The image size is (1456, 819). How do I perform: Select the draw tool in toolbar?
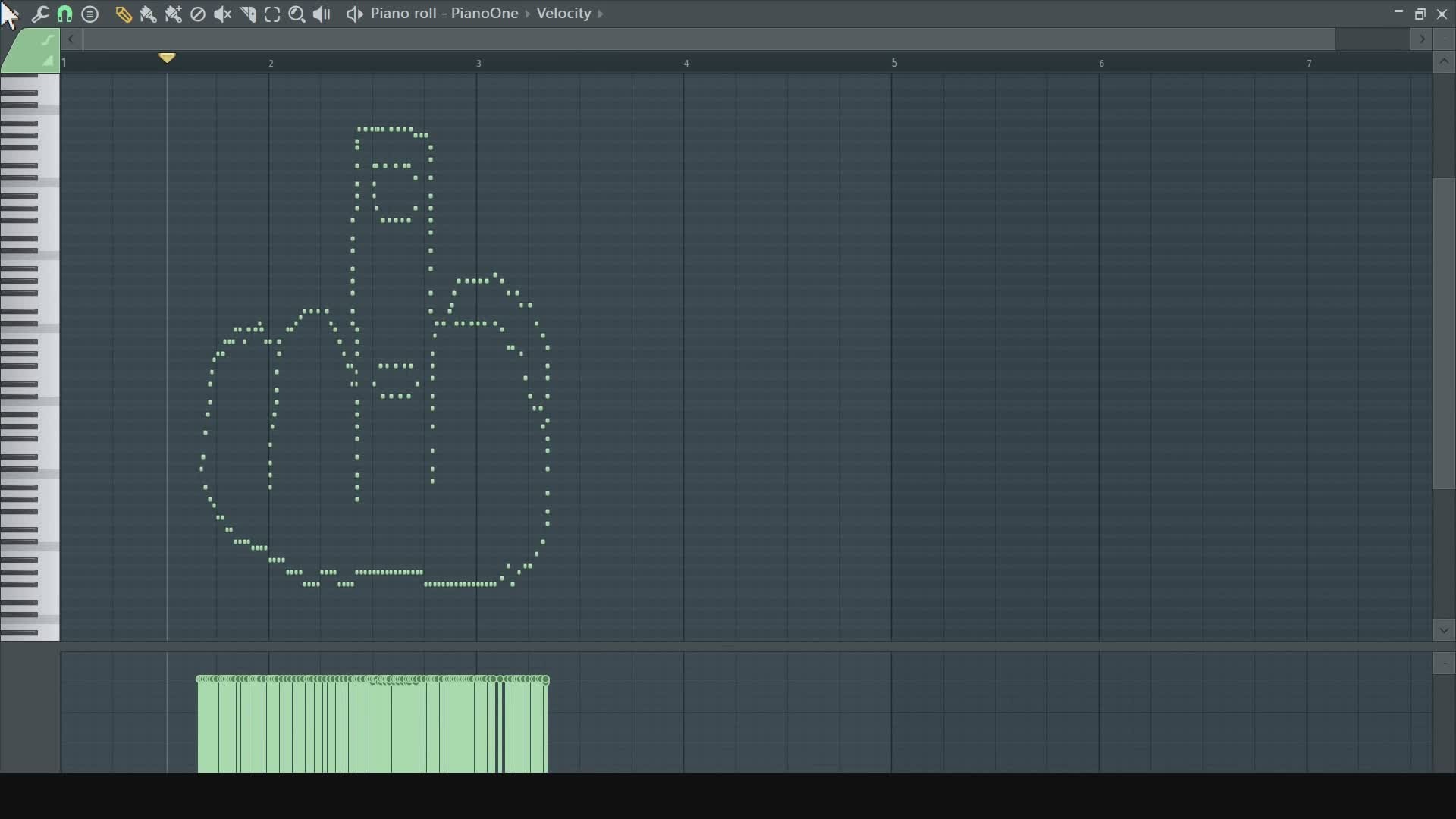(x=122, y=13)
